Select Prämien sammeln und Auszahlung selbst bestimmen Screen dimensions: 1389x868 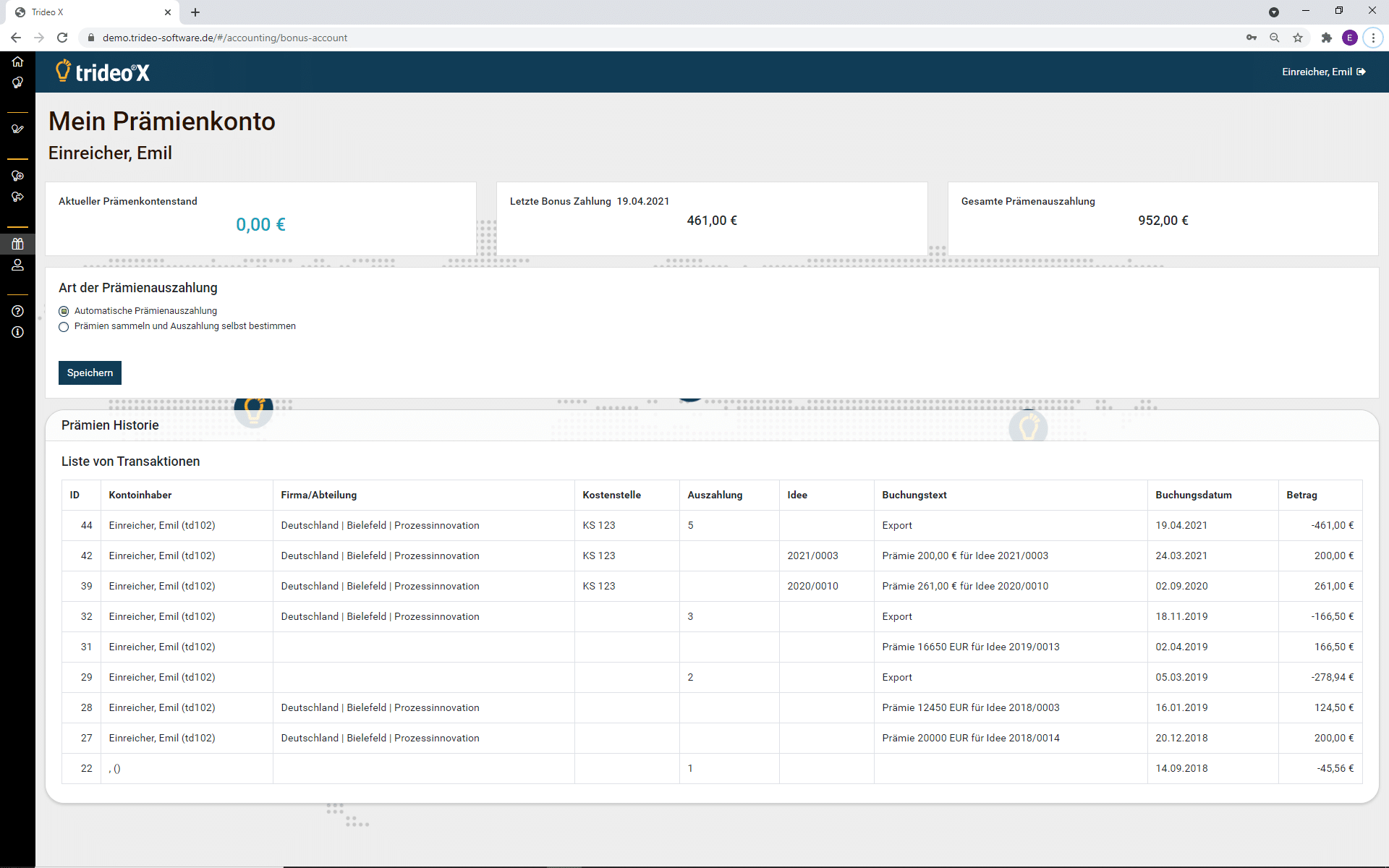point(64,327)
